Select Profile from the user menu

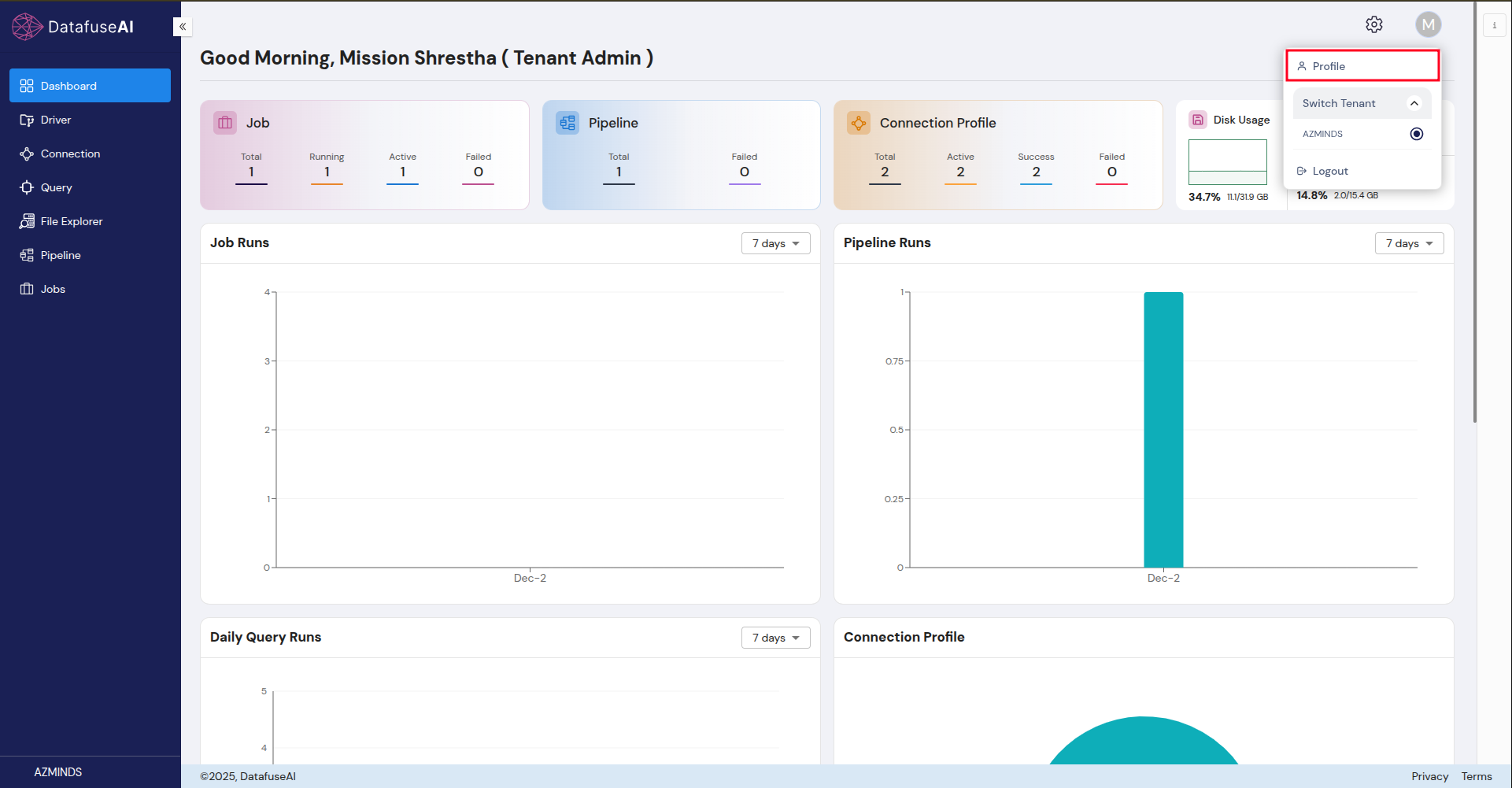click(1362, 66)
